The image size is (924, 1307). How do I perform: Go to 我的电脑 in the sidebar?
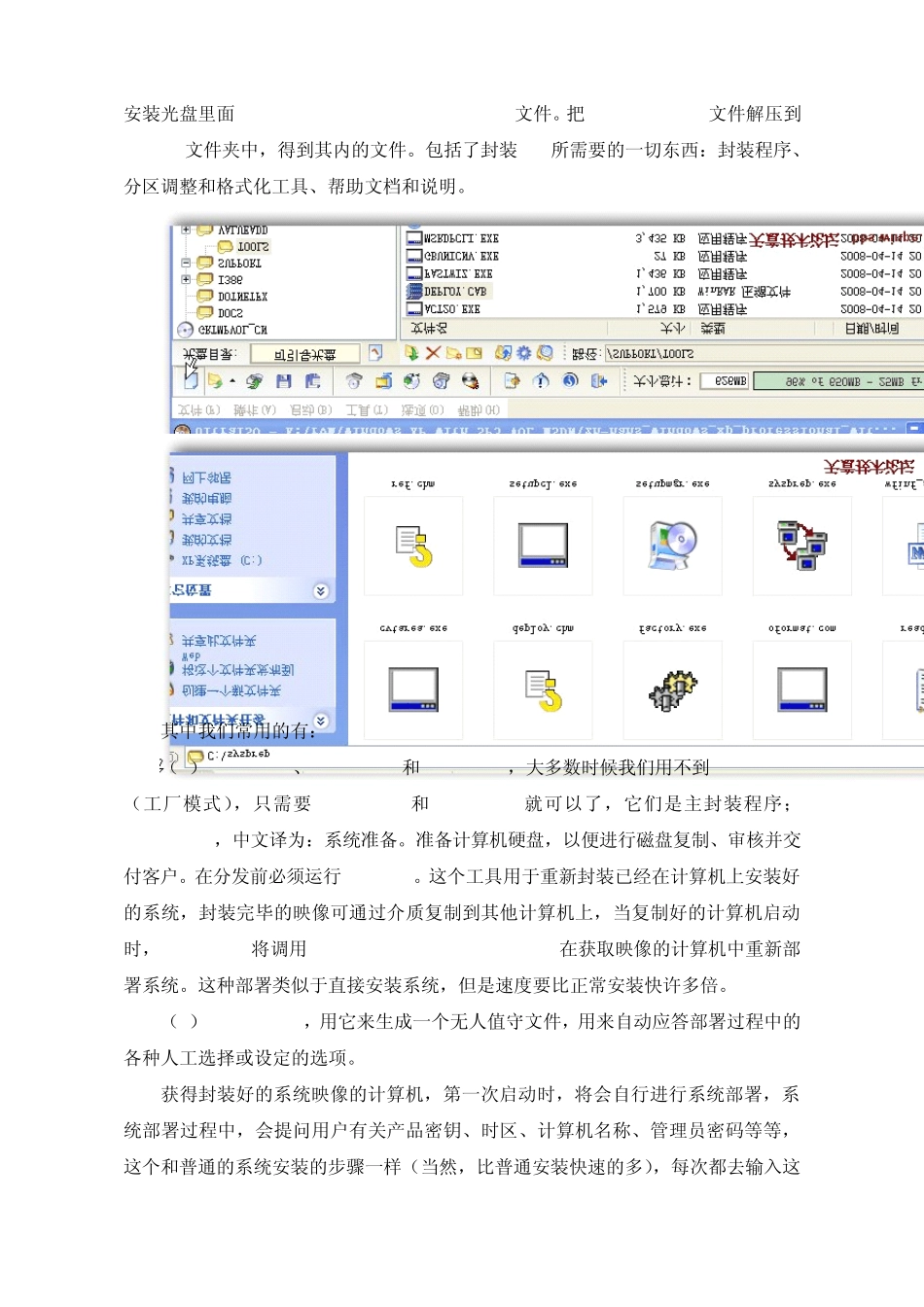[206, 498]
